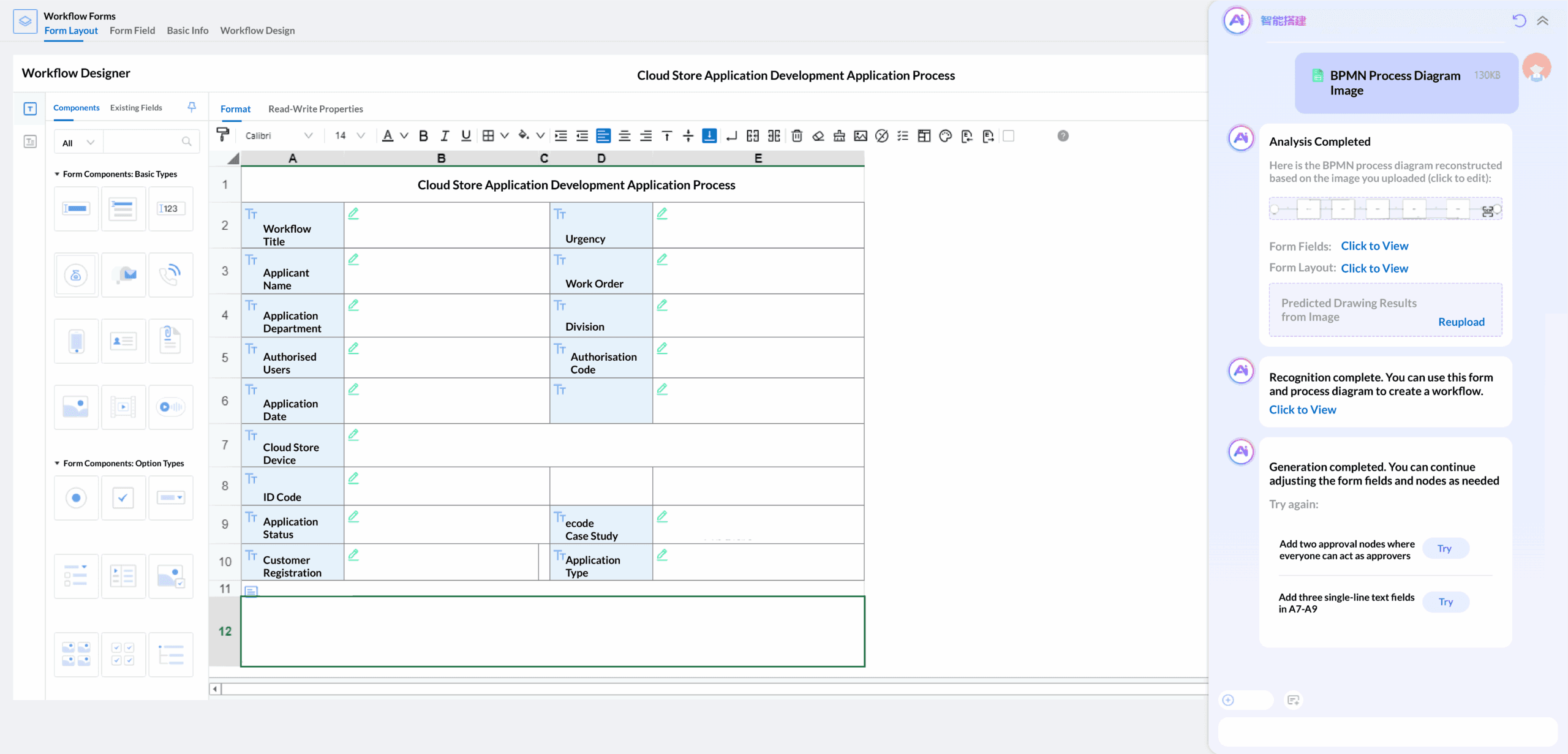The height and width of the screenshot is (754, 1568).
Task: Click the format painter icon
Action: [x=223, y=135]
